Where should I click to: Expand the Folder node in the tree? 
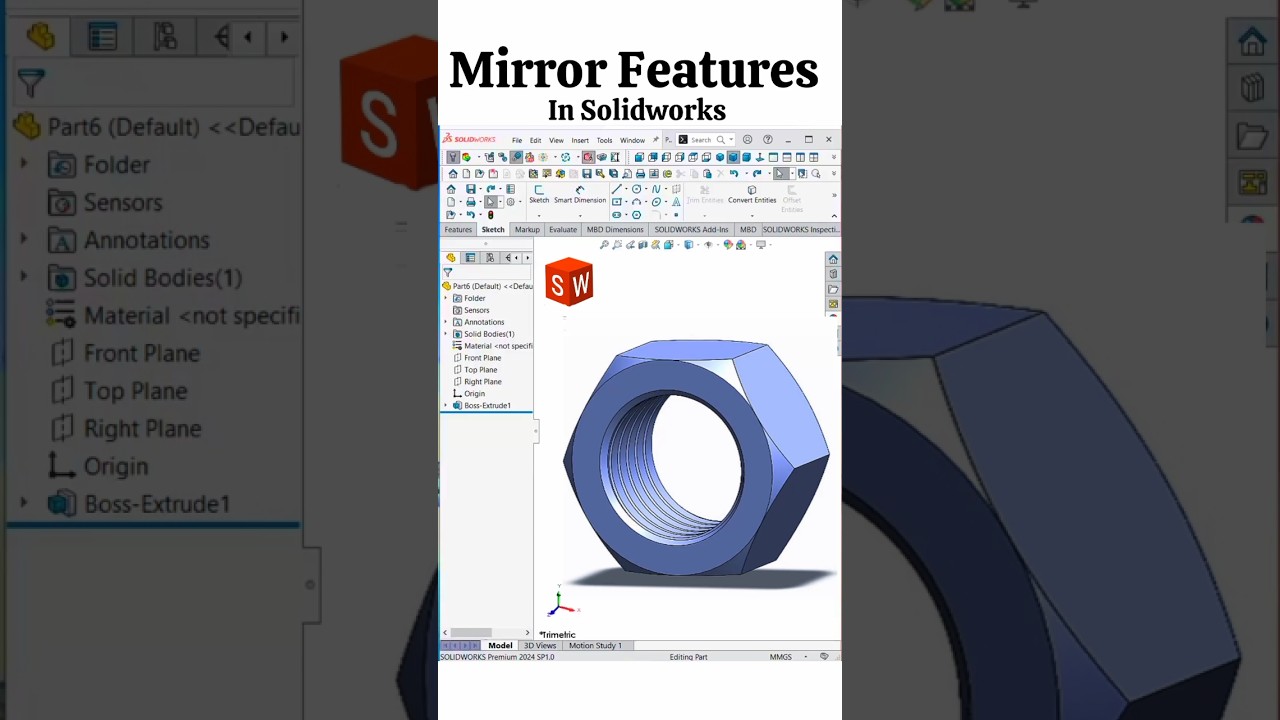446,298
